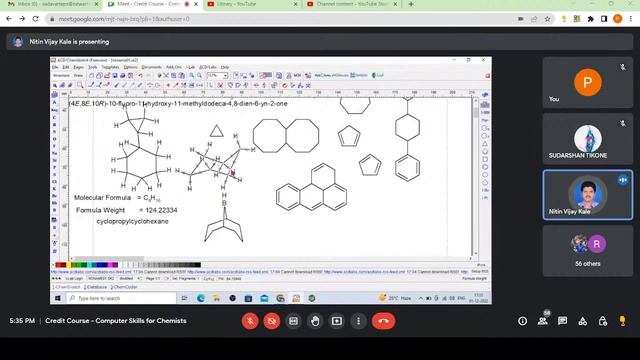Click the ChemSketch vertical scrollbar
This screenshot has width=640, height=360.
click(x=475, y=176)
